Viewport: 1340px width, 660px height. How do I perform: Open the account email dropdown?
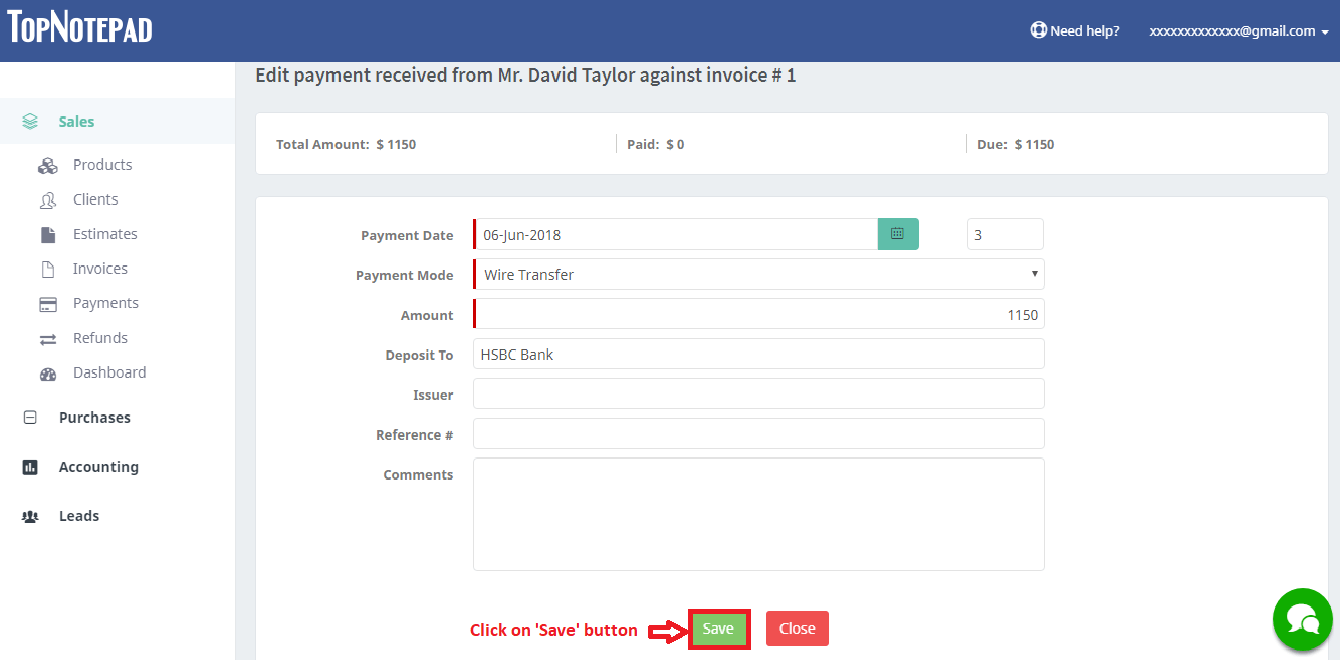1239,31
